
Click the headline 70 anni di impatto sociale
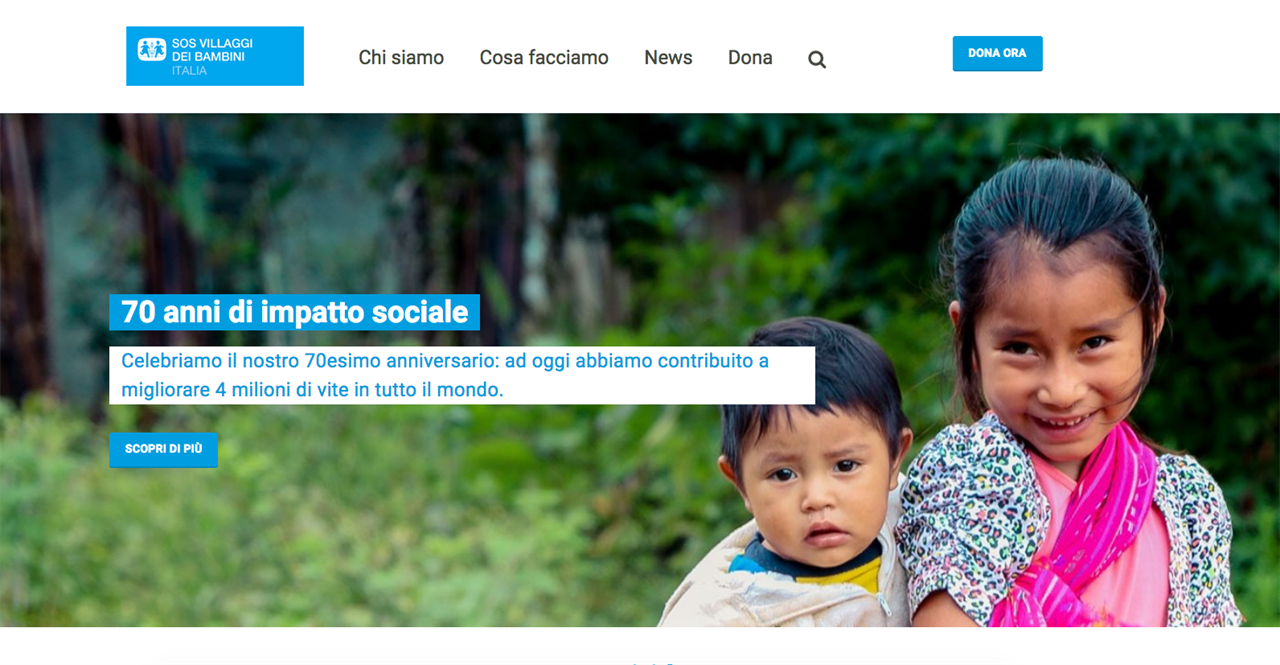[295, 312]
